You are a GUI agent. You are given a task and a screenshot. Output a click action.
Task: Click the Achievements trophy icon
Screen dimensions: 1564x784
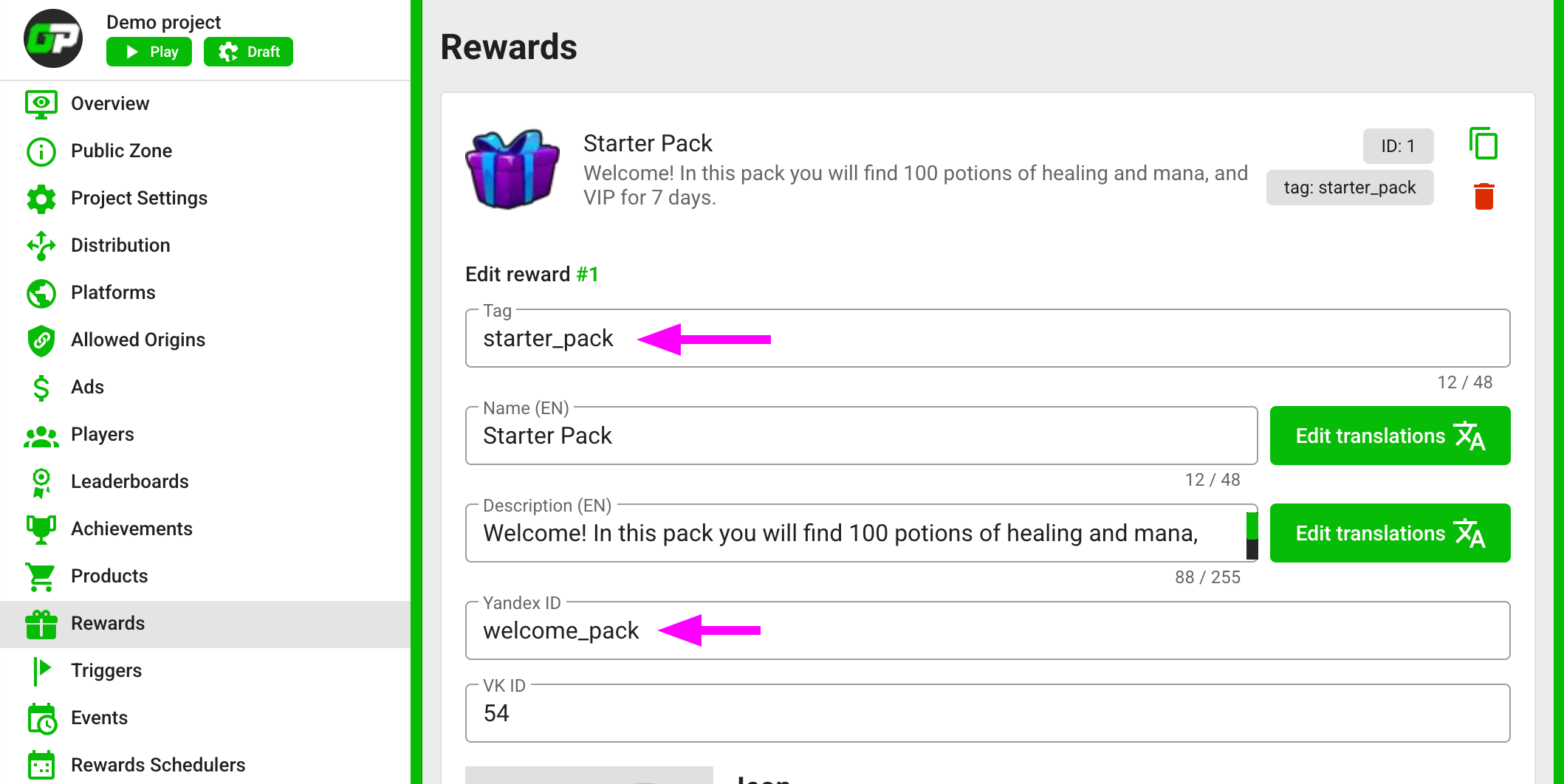[x=41, y=529]
